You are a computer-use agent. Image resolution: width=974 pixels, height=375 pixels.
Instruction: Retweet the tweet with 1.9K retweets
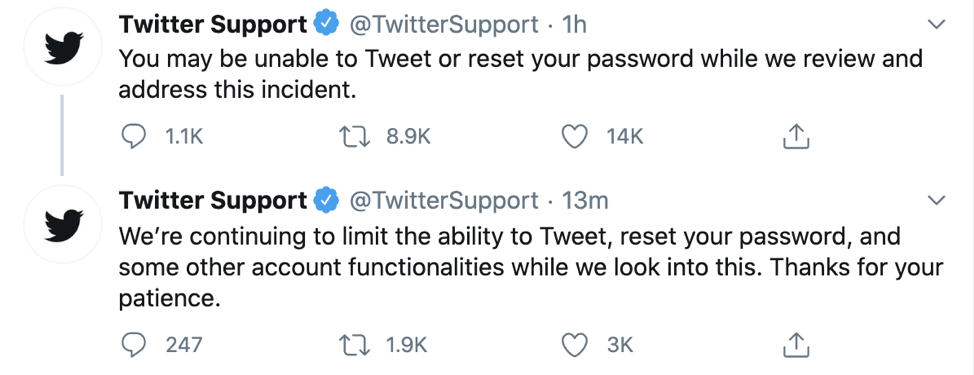click(354, 345)
